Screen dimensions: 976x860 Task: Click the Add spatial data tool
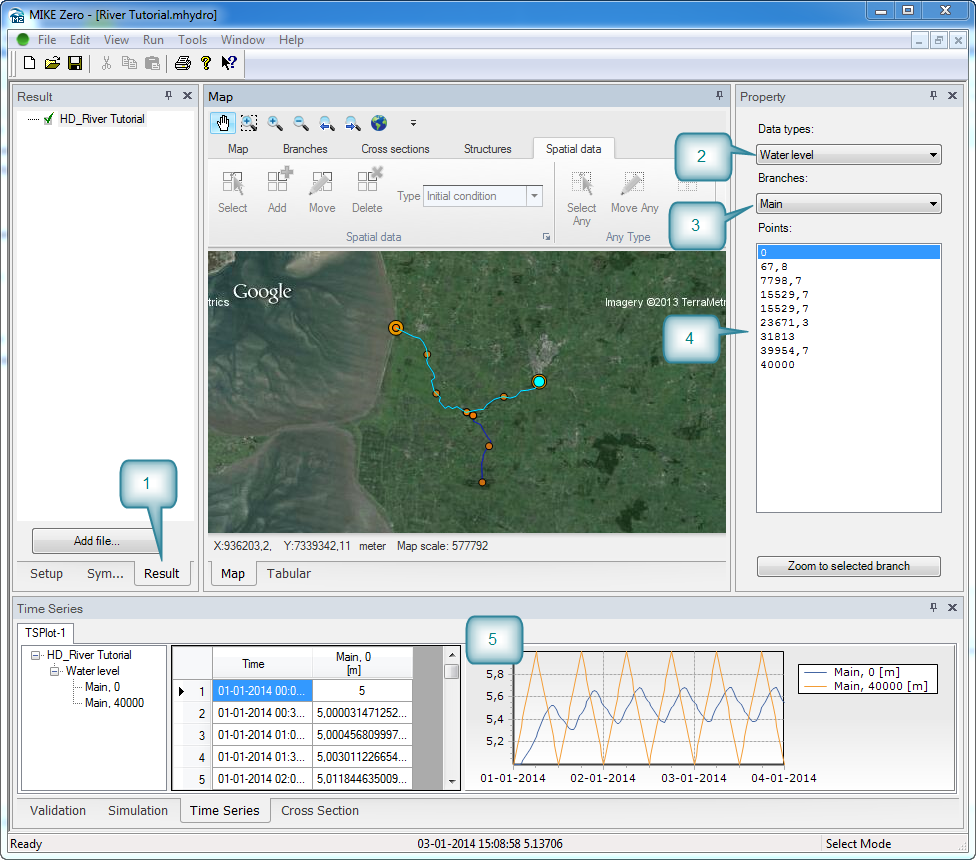[278, 192]
